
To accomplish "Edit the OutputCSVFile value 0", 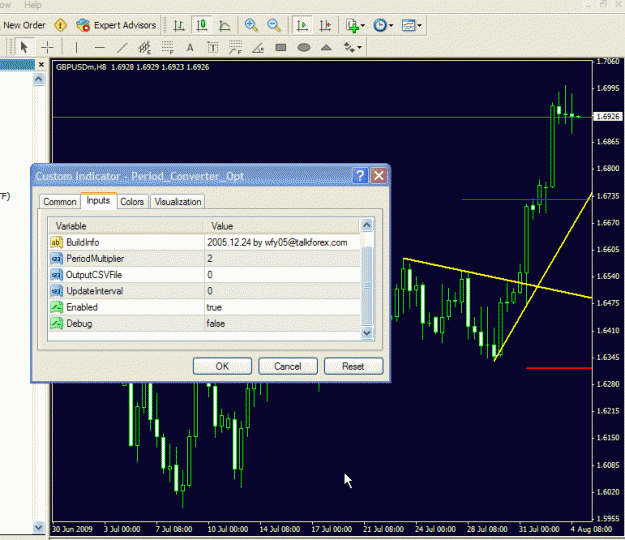I will pyautogui.click(x=282, y=275).
